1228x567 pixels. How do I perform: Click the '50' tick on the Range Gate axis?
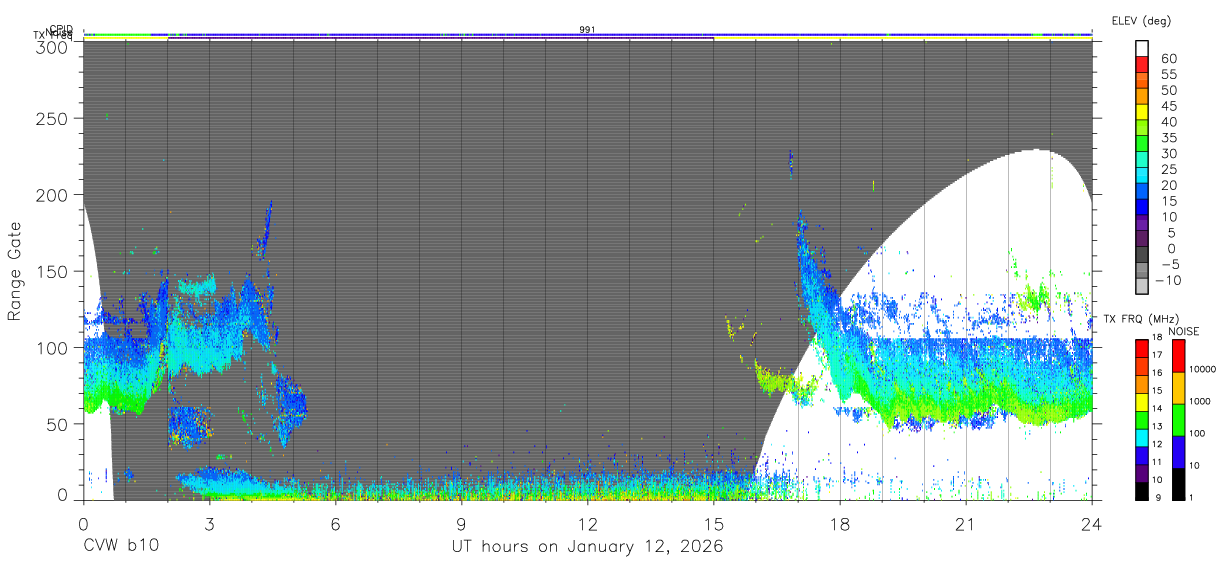tap(58, 423)
